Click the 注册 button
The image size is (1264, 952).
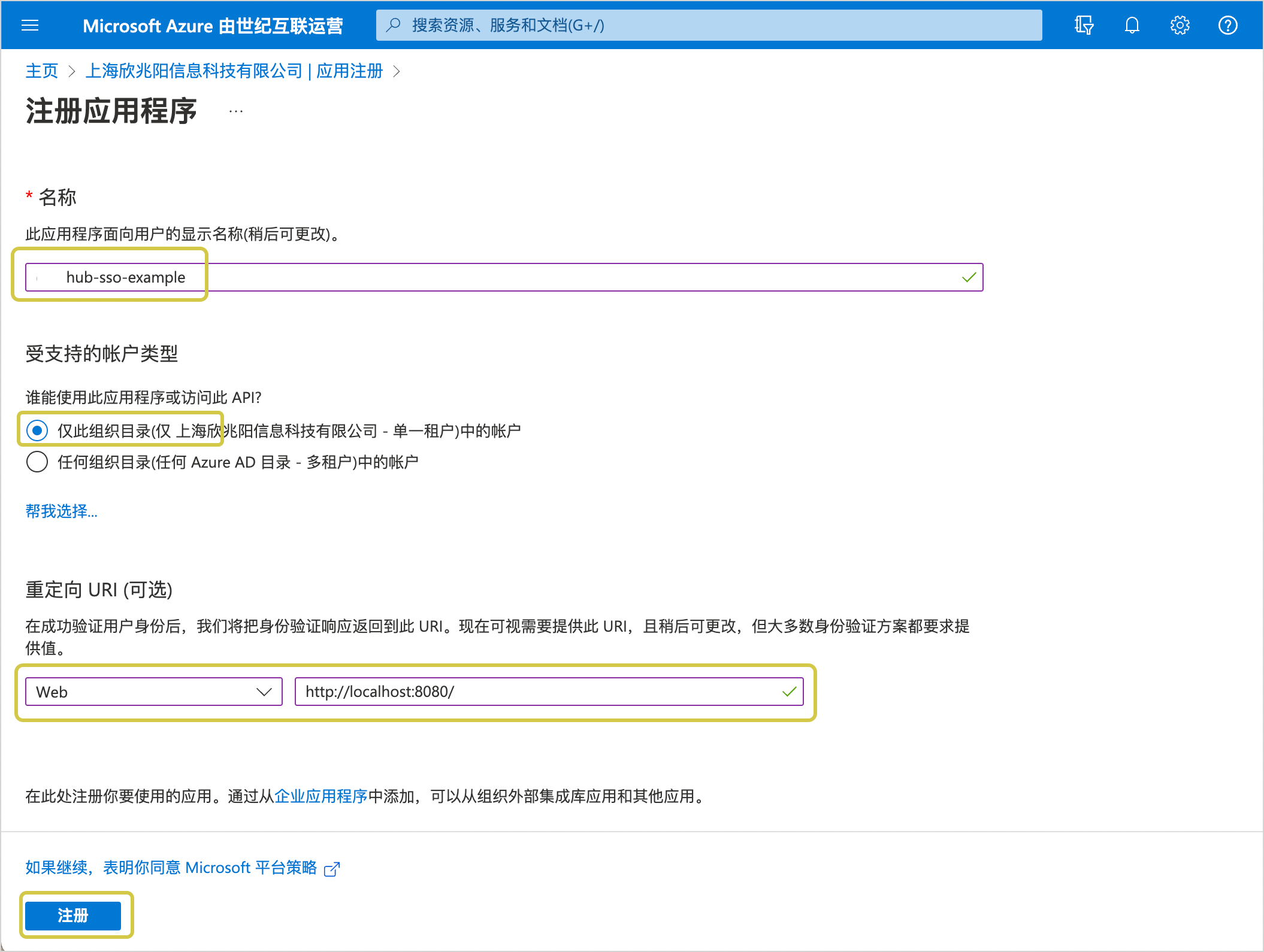pyautogui.click(x=73, y=915)
